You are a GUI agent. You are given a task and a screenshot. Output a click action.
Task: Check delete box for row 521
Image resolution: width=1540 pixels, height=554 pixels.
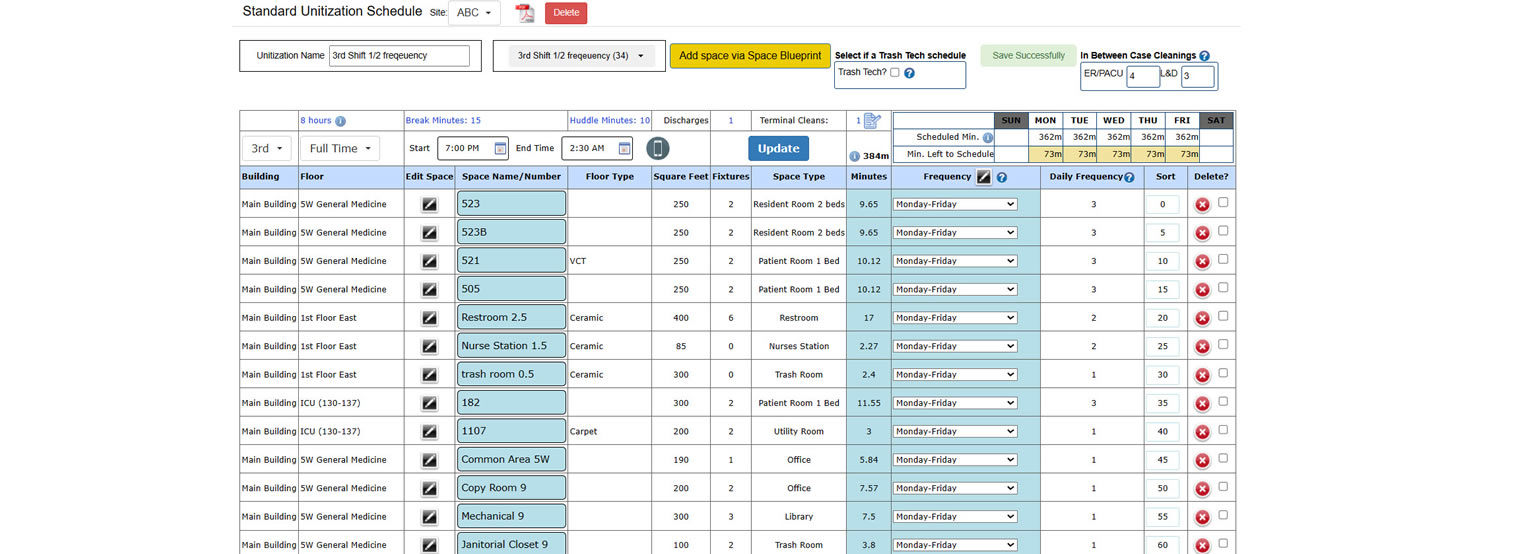1223,259
